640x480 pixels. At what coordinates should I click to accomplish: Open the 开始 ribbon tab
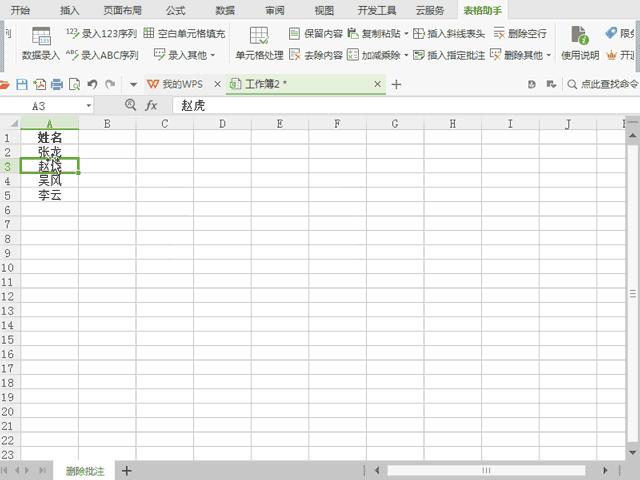[20, 10]
